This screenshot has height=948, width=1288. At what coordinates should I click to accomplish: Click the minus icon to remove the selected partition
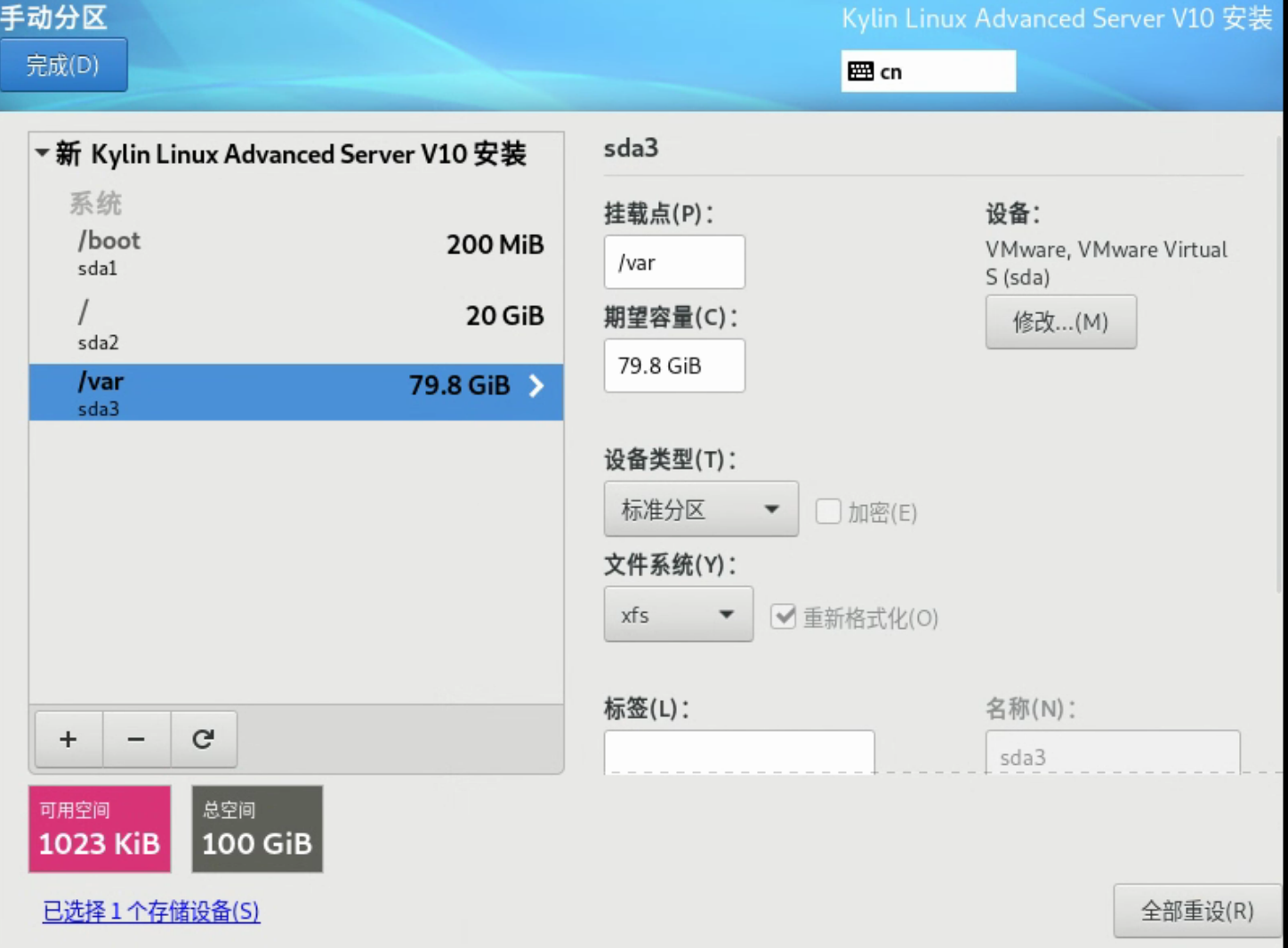136,739
